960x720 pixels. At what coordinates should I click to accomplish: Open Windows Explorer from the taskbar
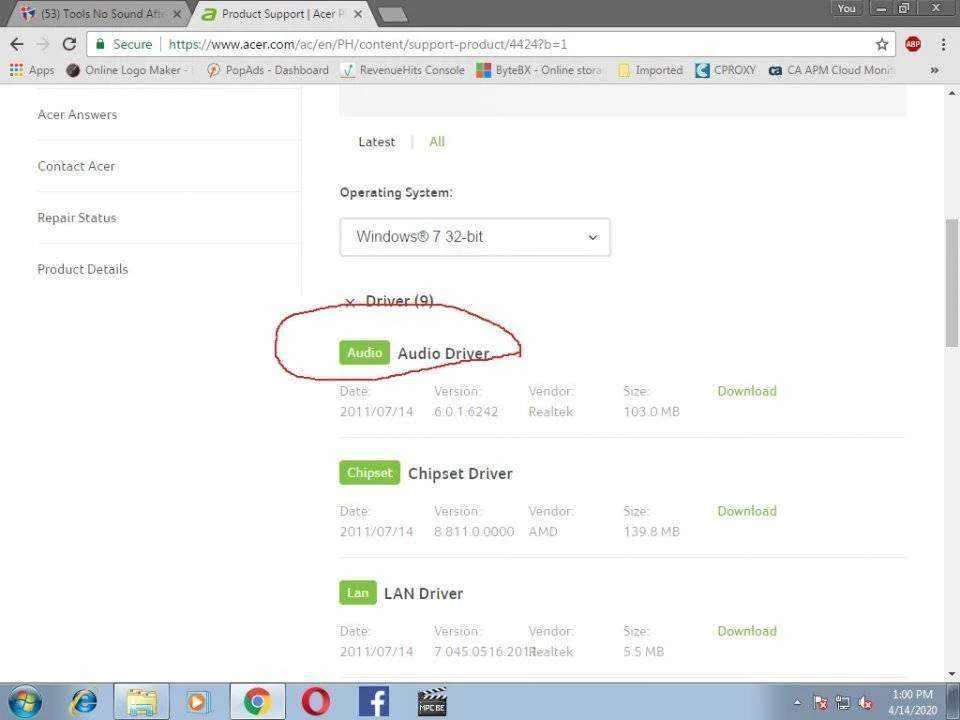pos(141,702)
